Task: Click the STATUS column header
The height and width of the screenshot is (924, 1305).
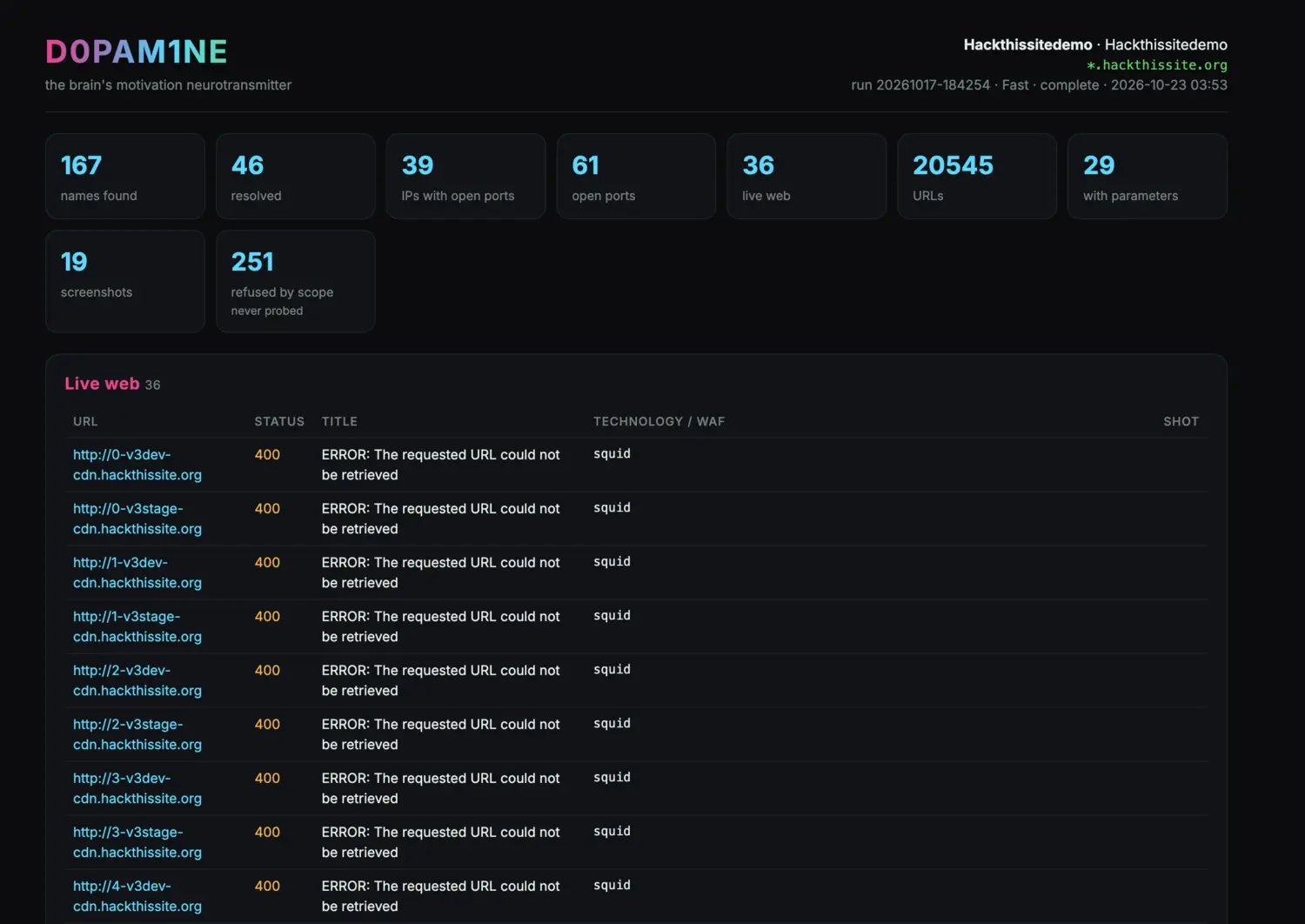Action: pyautogui.click(x=279, y=421)
